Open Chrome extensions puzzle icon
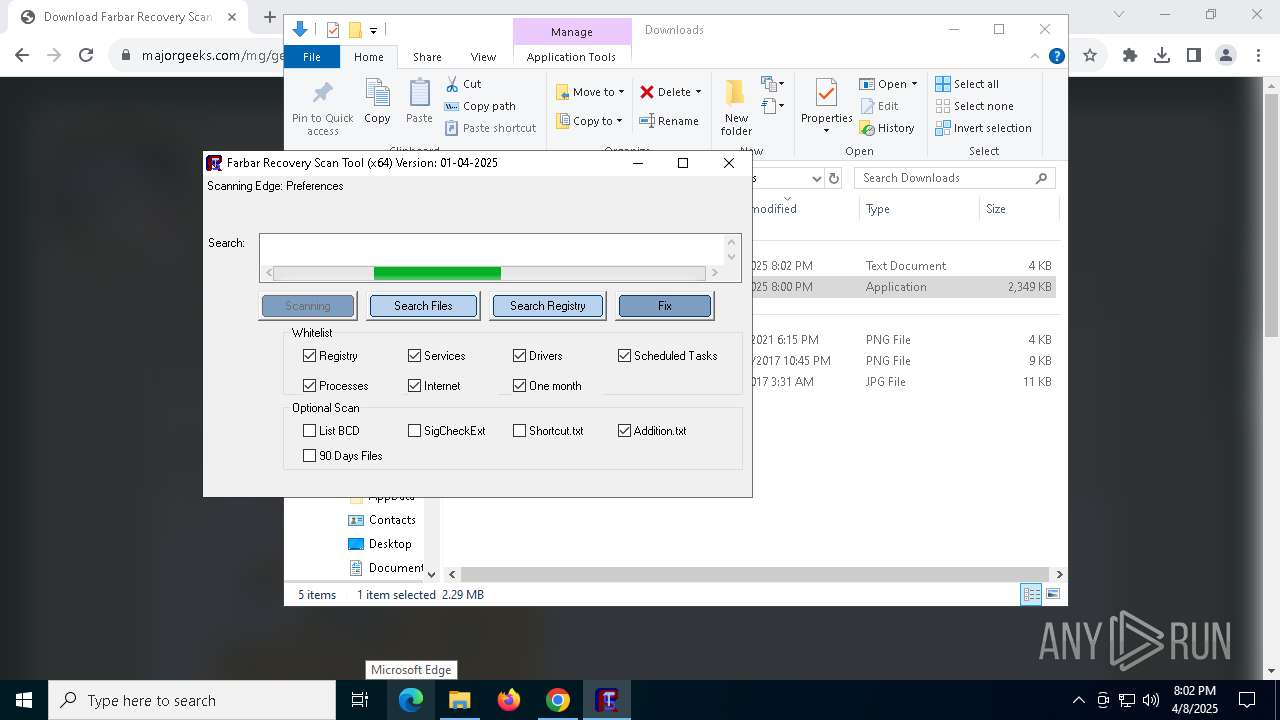 (x=1130, y=55)
